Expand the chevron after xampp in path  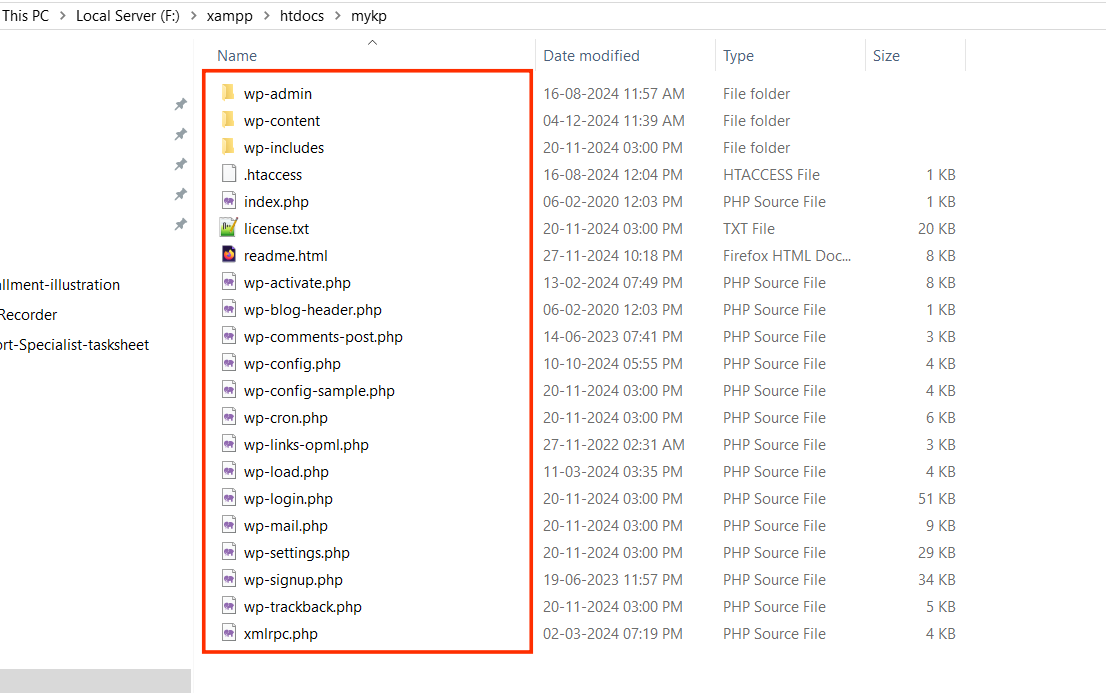click(266, 16)
